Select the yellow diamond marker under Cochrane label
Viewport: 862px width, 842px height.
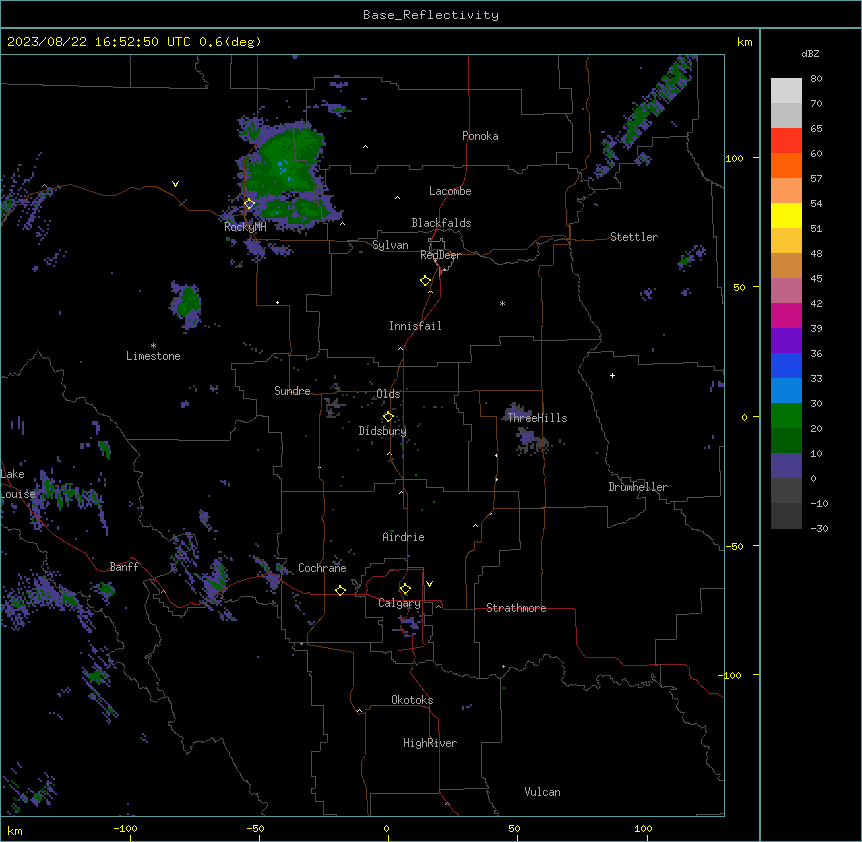pyautogui.click(x=340, y=590)
